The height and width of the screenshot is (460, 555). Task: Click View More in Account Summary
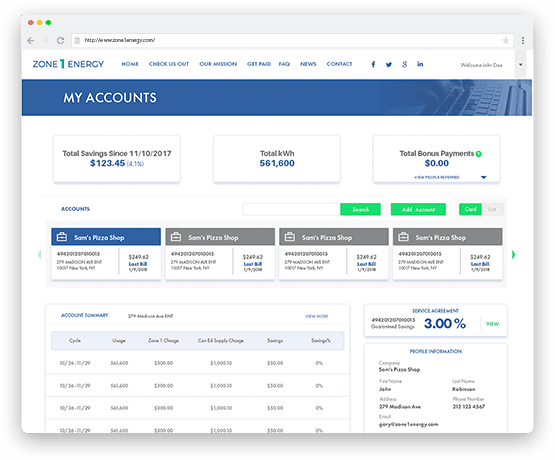317,316
